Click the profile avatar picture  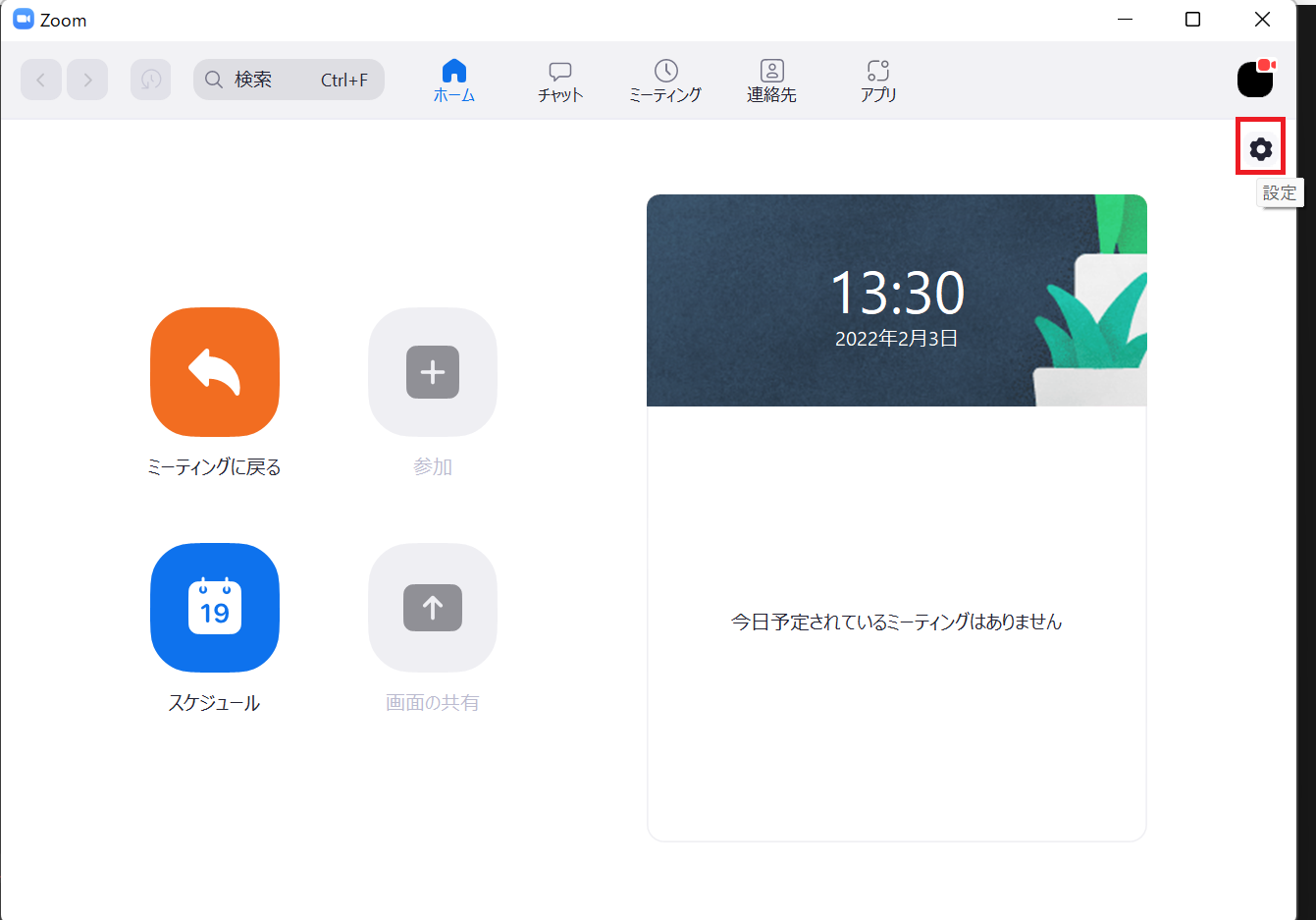[1255, 80]
